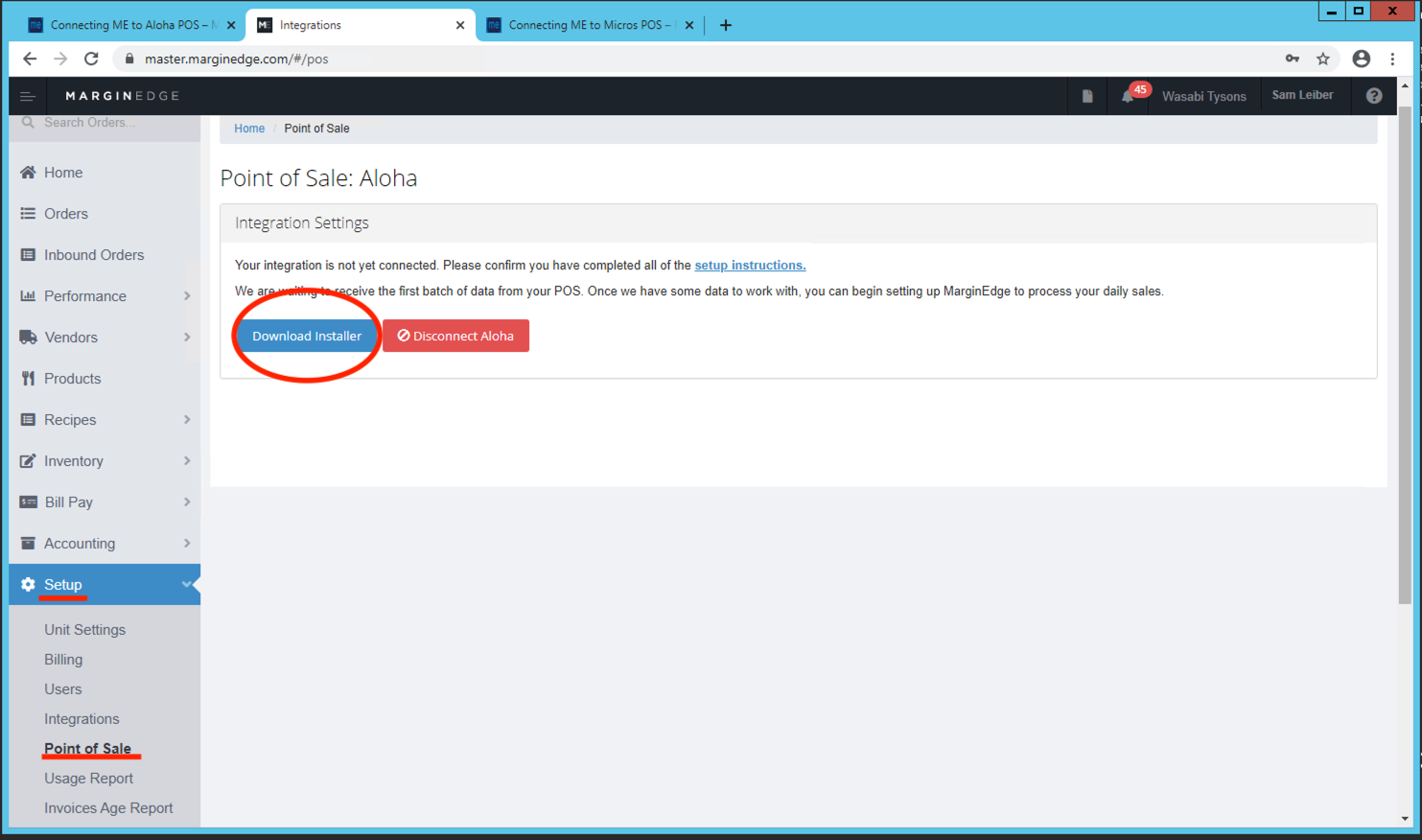Bookmark this page with star icon
Viewport: 1422px width, 840px height.
click(1323, 58)
